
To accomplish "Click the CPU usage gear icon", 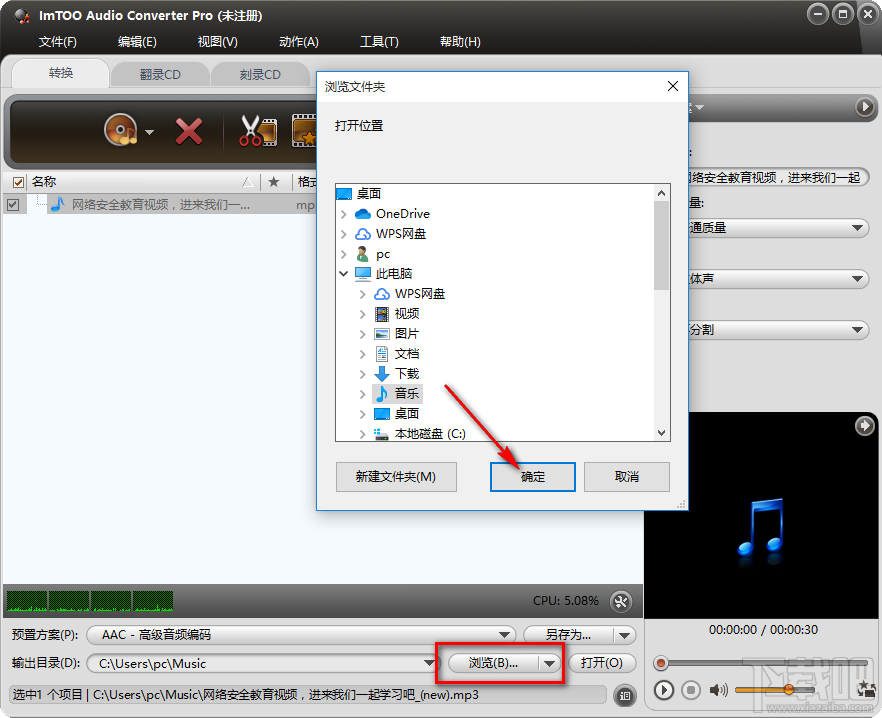I will [620, 601].
